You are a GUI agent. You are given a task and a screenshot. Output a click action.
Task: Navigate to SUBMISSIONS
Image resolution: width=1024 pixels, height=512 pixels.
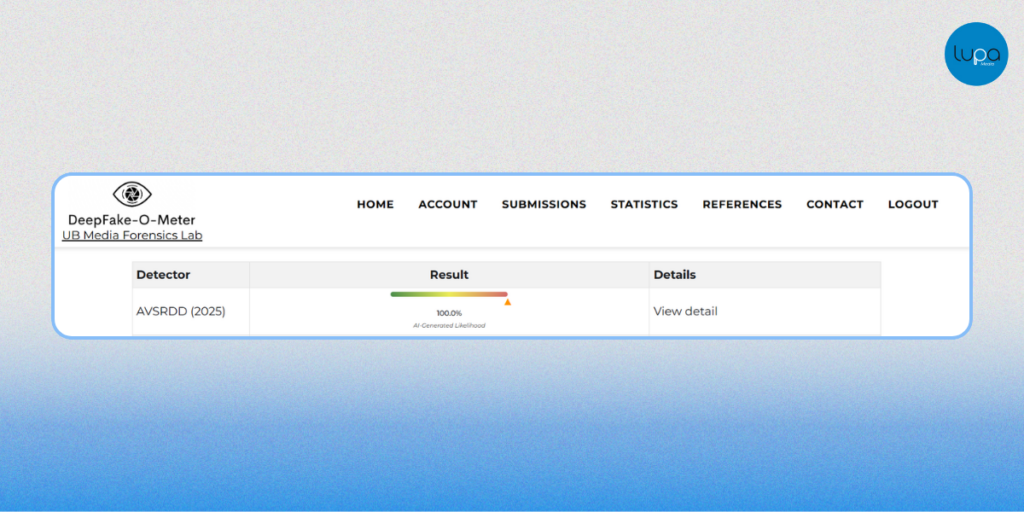[544, 204]
